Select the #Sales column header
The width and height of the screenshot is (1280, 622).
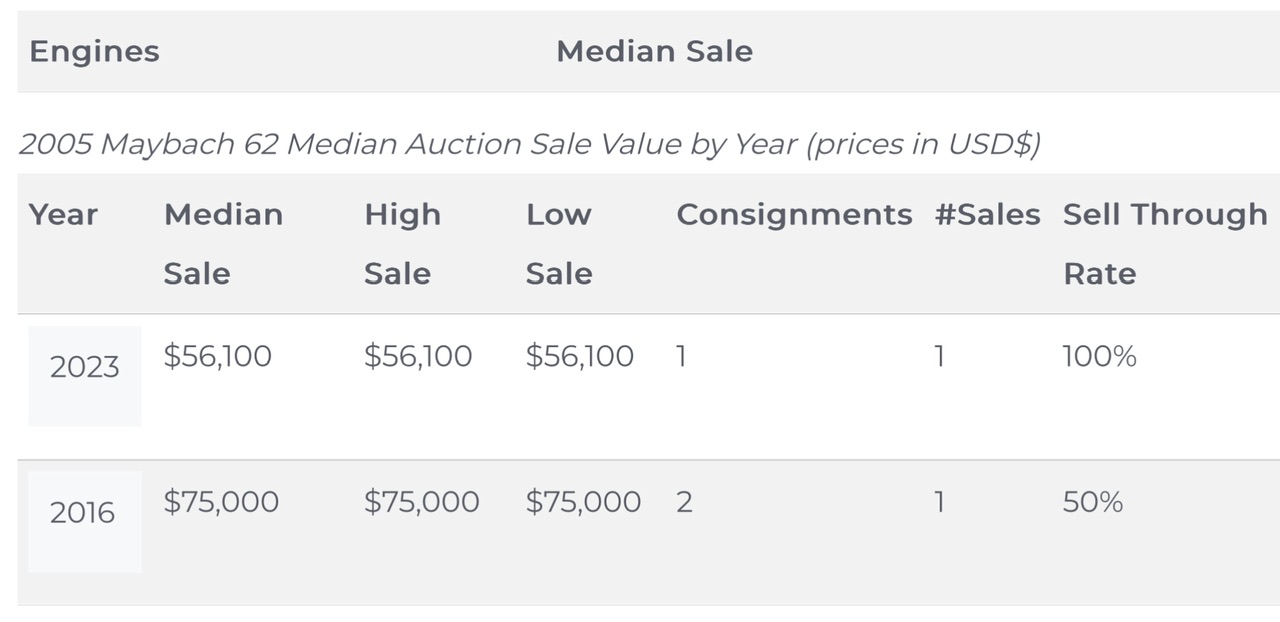[987, 214]
